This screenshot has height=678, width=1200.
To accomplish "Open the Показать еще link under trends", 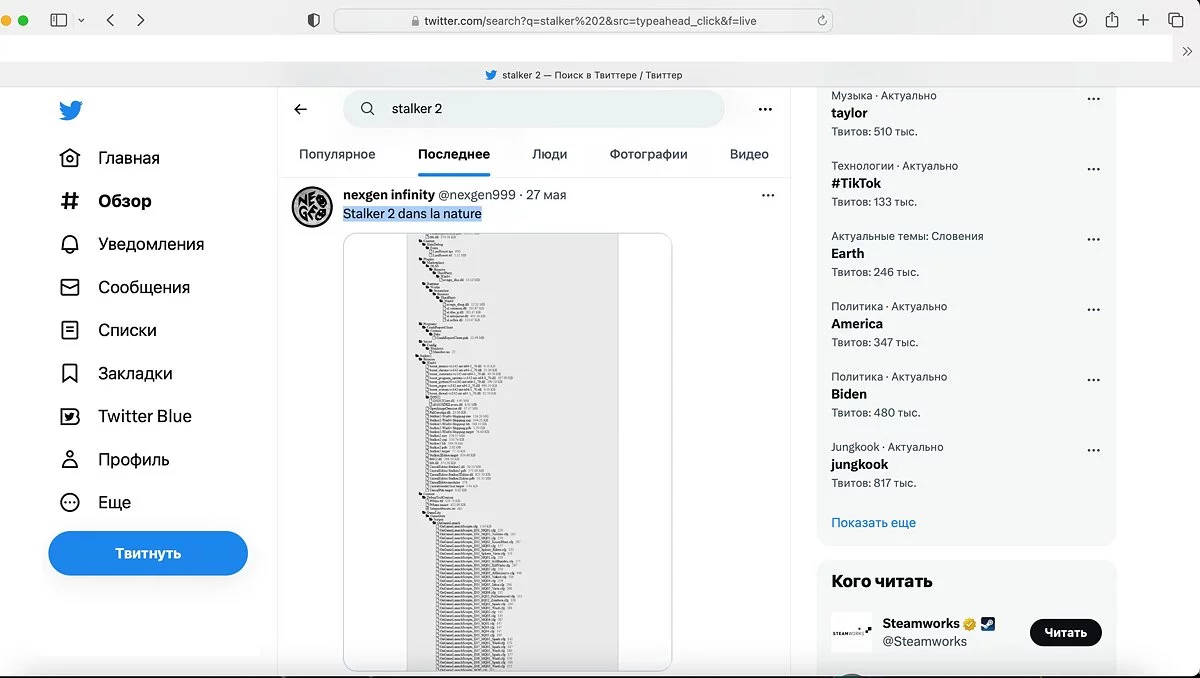I will pos(873,522).
